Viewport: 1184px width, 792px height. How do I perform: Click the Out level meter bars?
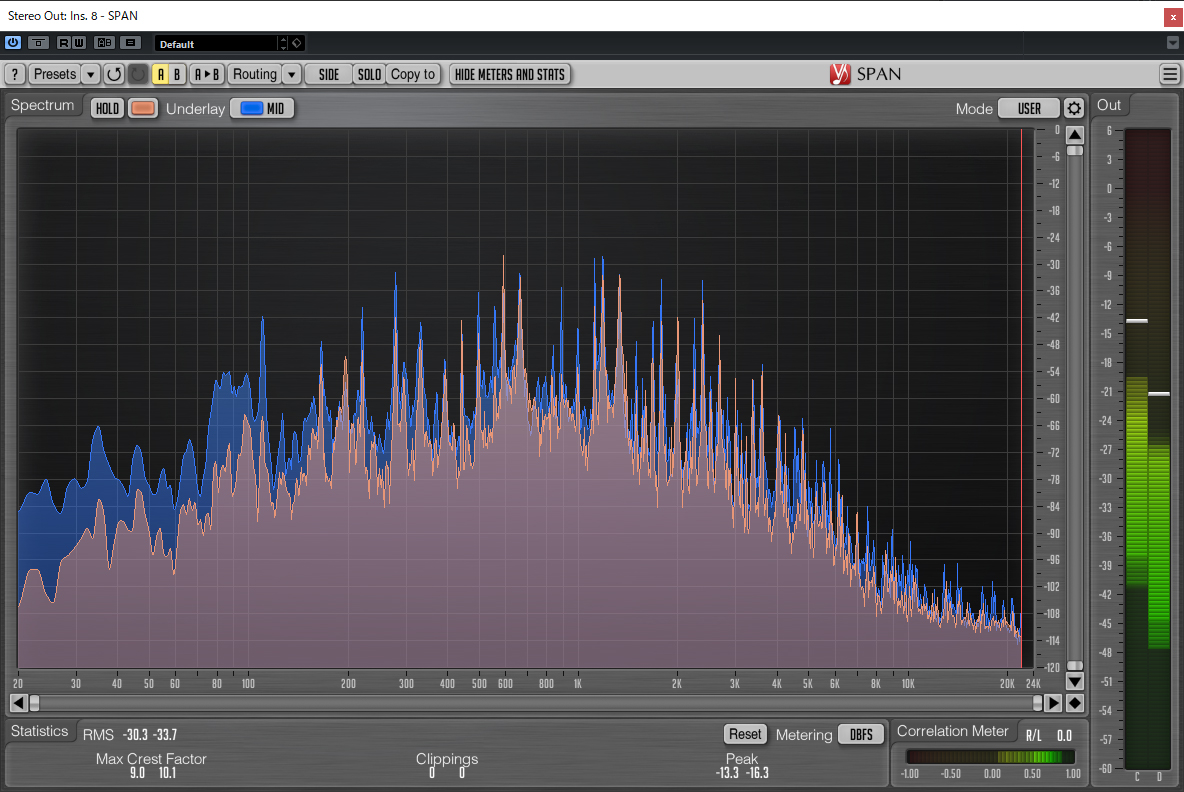(1148, 449)
